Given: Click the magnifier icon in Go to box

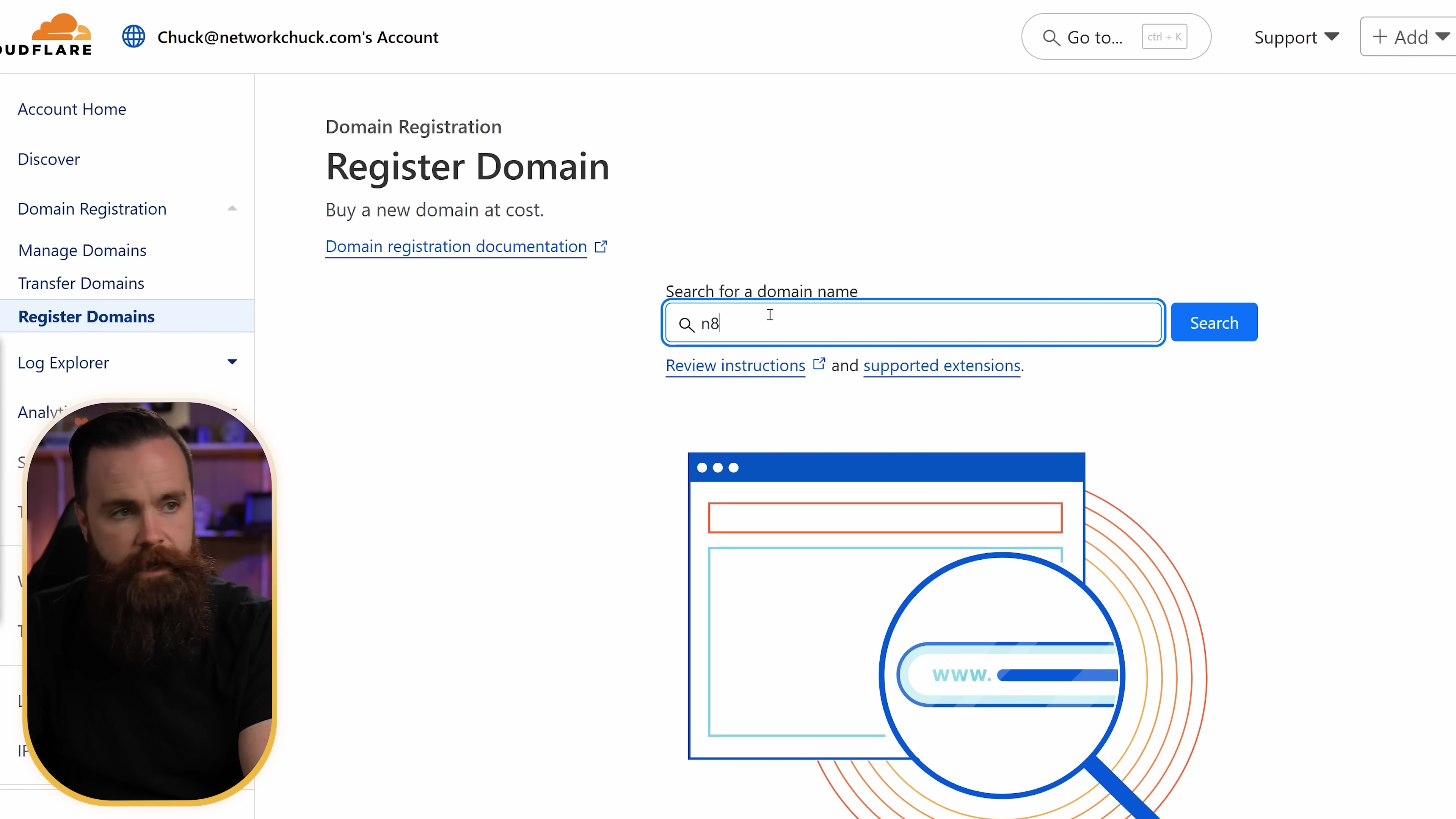Looking at the screenshot, I should tap(1051, 38).
